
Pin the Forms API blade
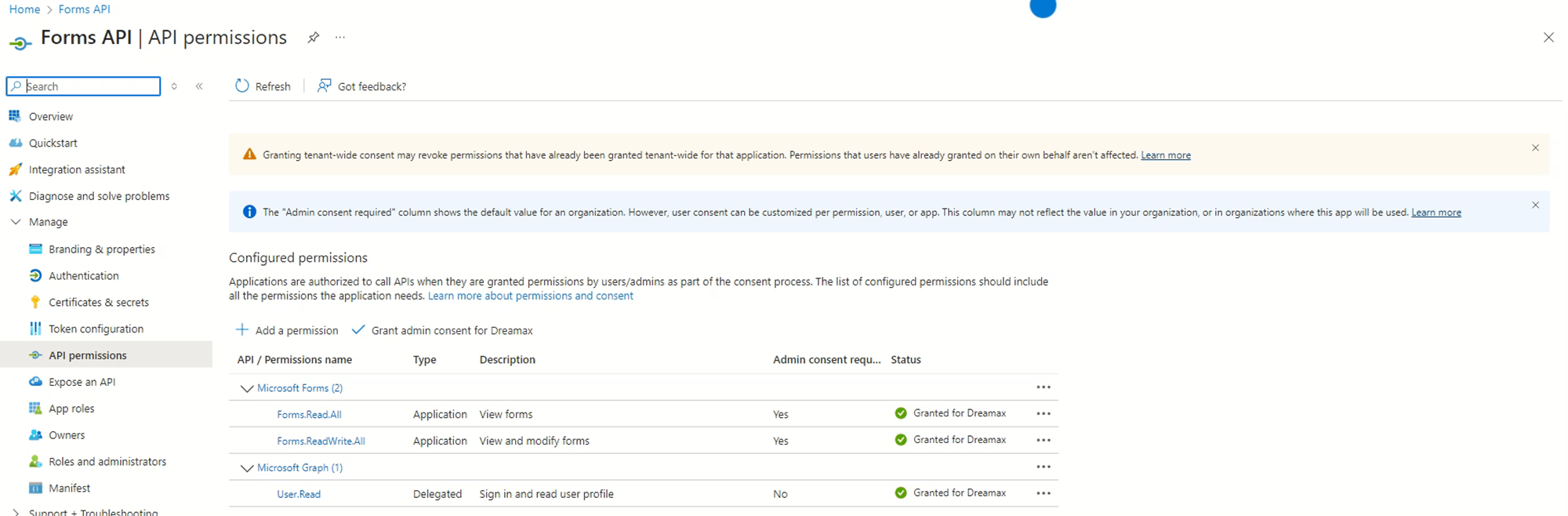314,38
